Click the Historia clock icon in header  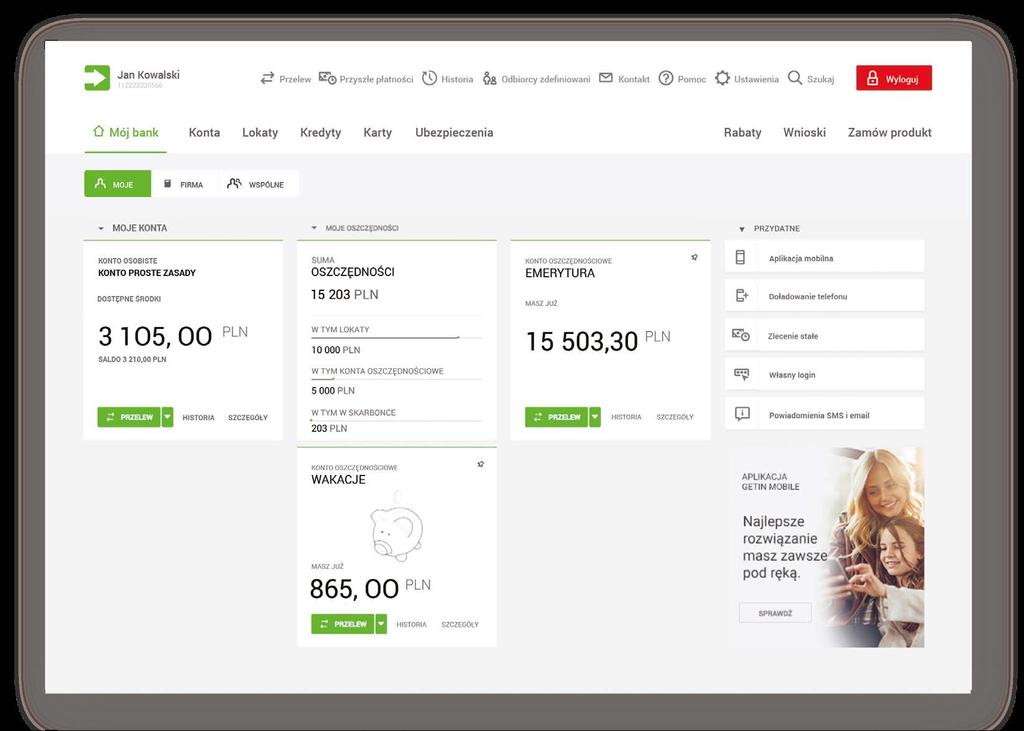click(x=429, y=78)
